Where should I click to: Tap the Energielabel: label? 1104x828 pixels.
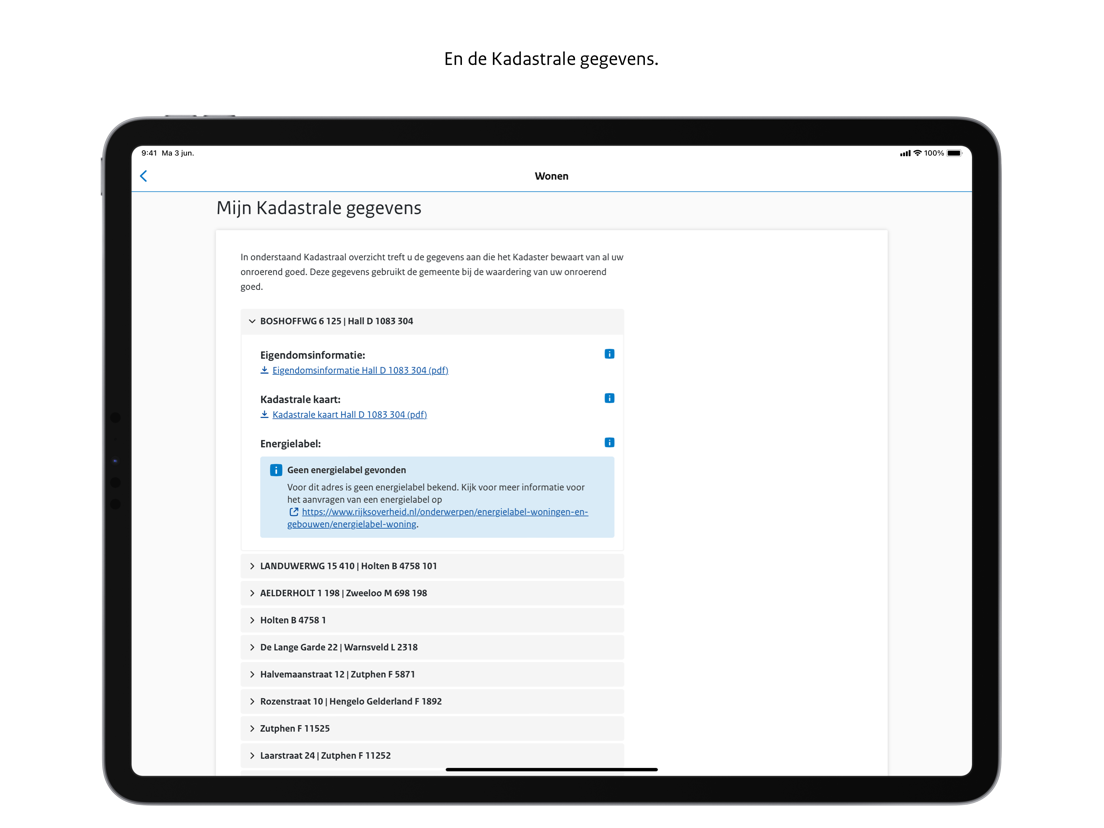pos(291,444)
